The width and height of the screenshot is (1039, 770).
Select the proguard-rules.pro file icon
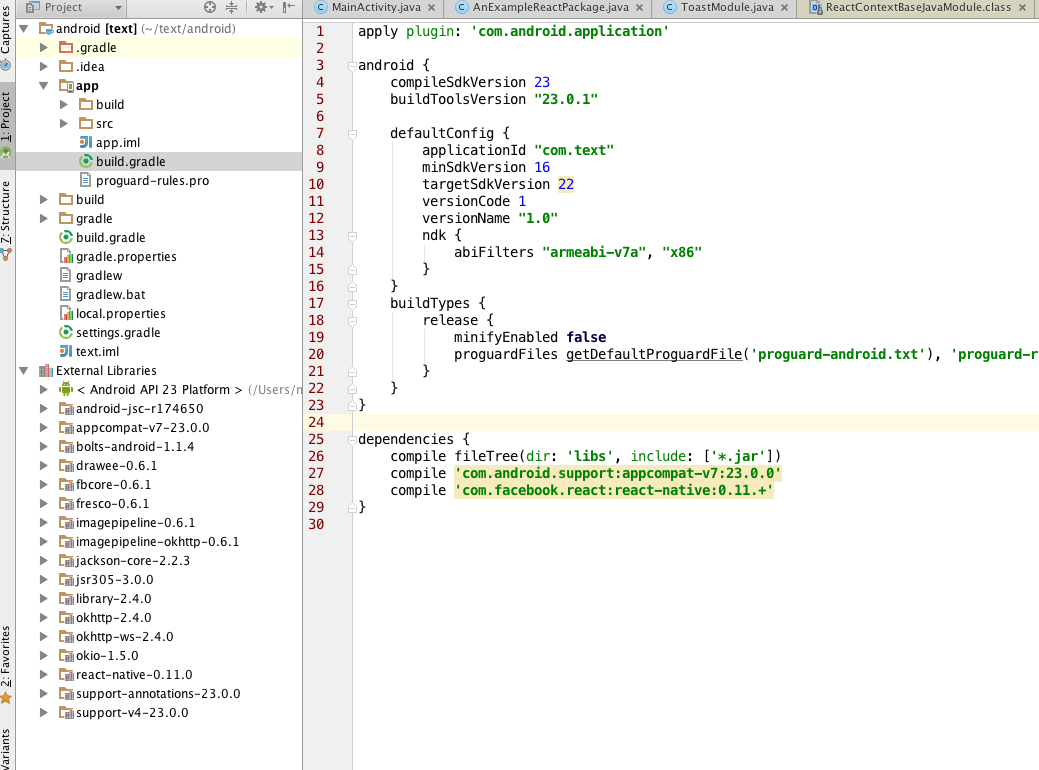tap(85, 180)
